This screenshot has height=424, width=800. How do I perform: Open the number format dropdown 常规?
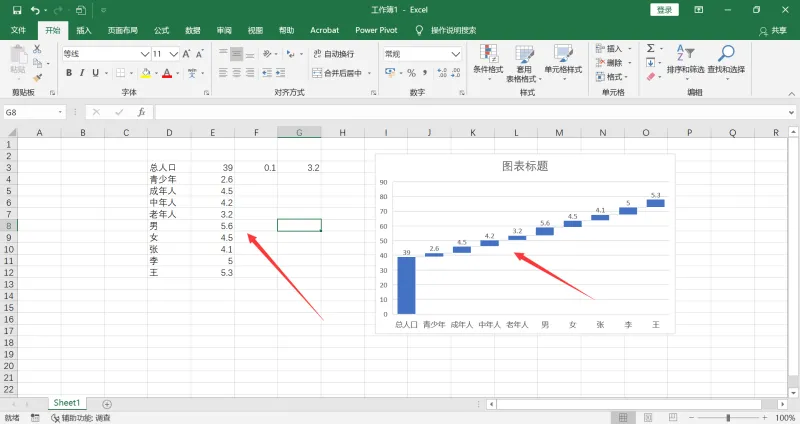coord(456,54)
